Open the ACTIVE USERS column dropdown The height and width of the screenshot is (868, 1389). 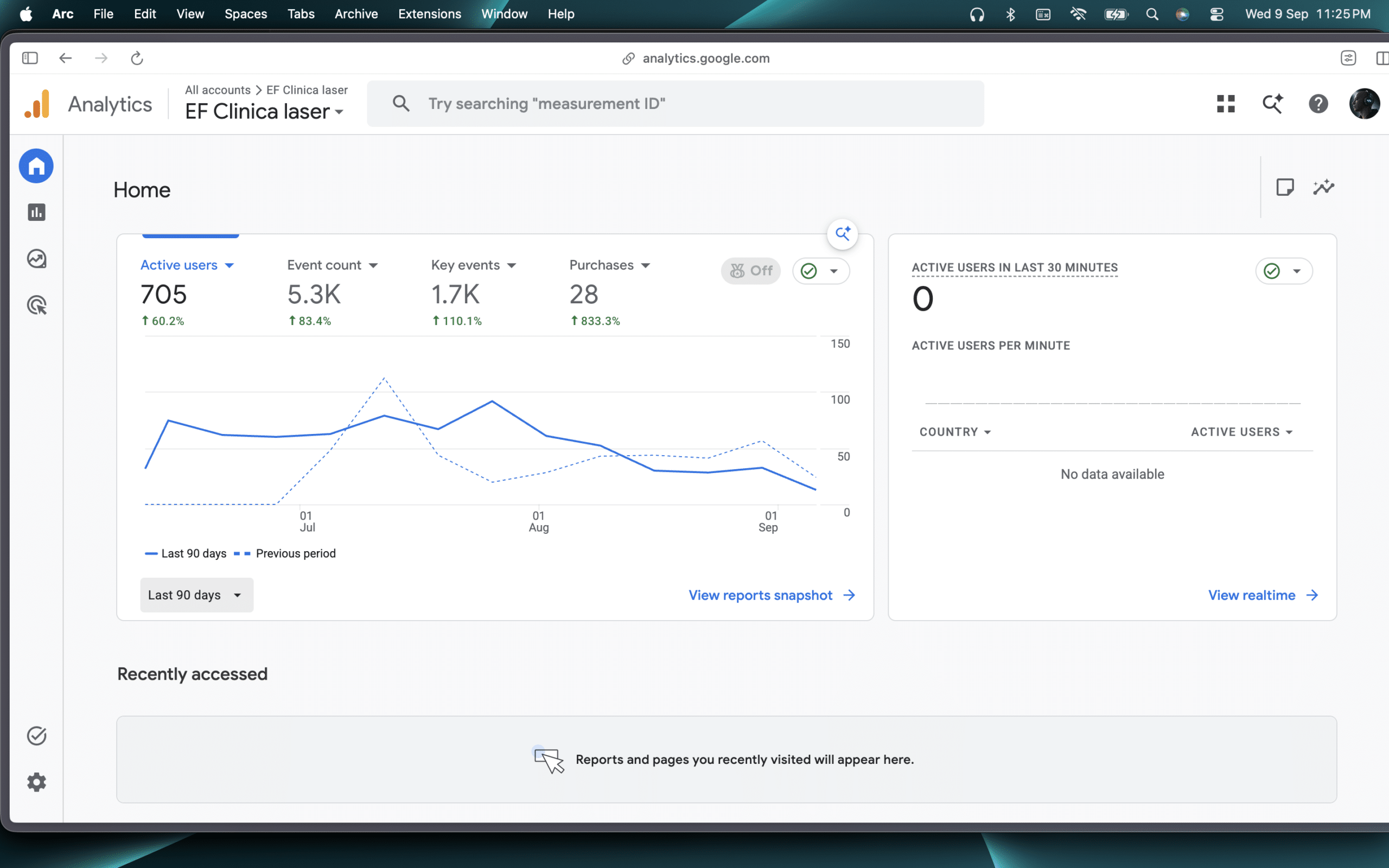click(x=1241, y=432)
